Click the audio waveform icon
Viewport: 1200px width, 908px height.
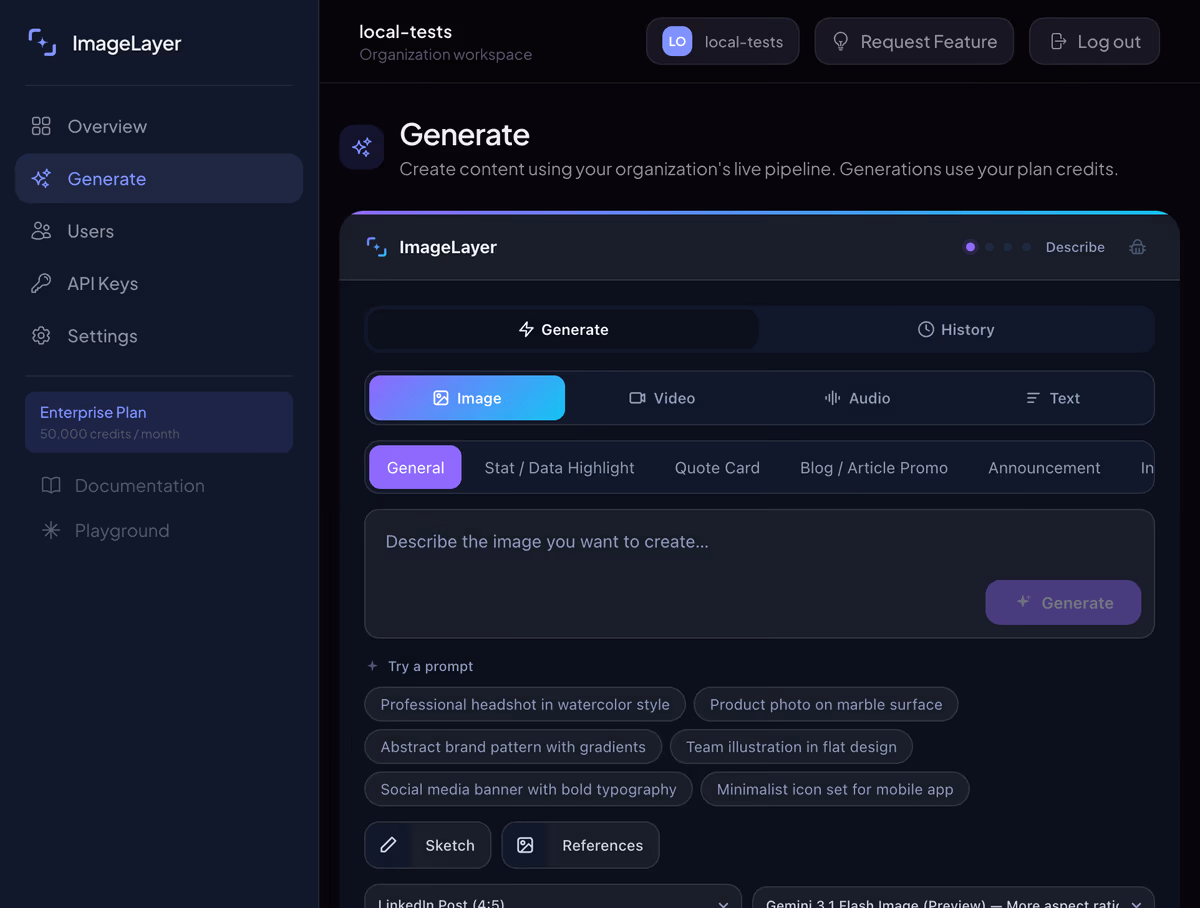[832, 398]
